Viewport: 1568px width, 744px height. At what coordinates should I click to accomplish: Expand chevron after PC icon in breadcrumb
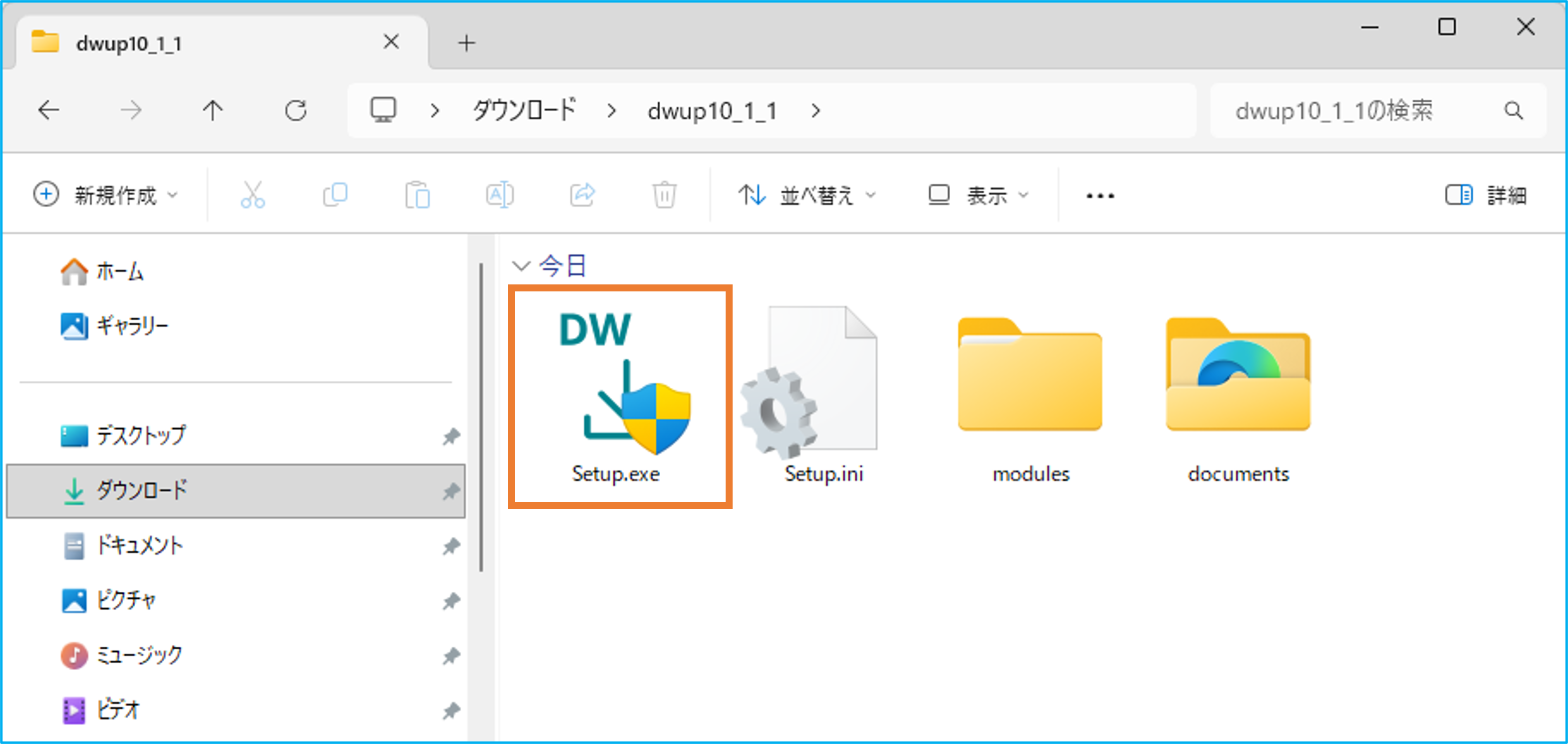[435, 111]
